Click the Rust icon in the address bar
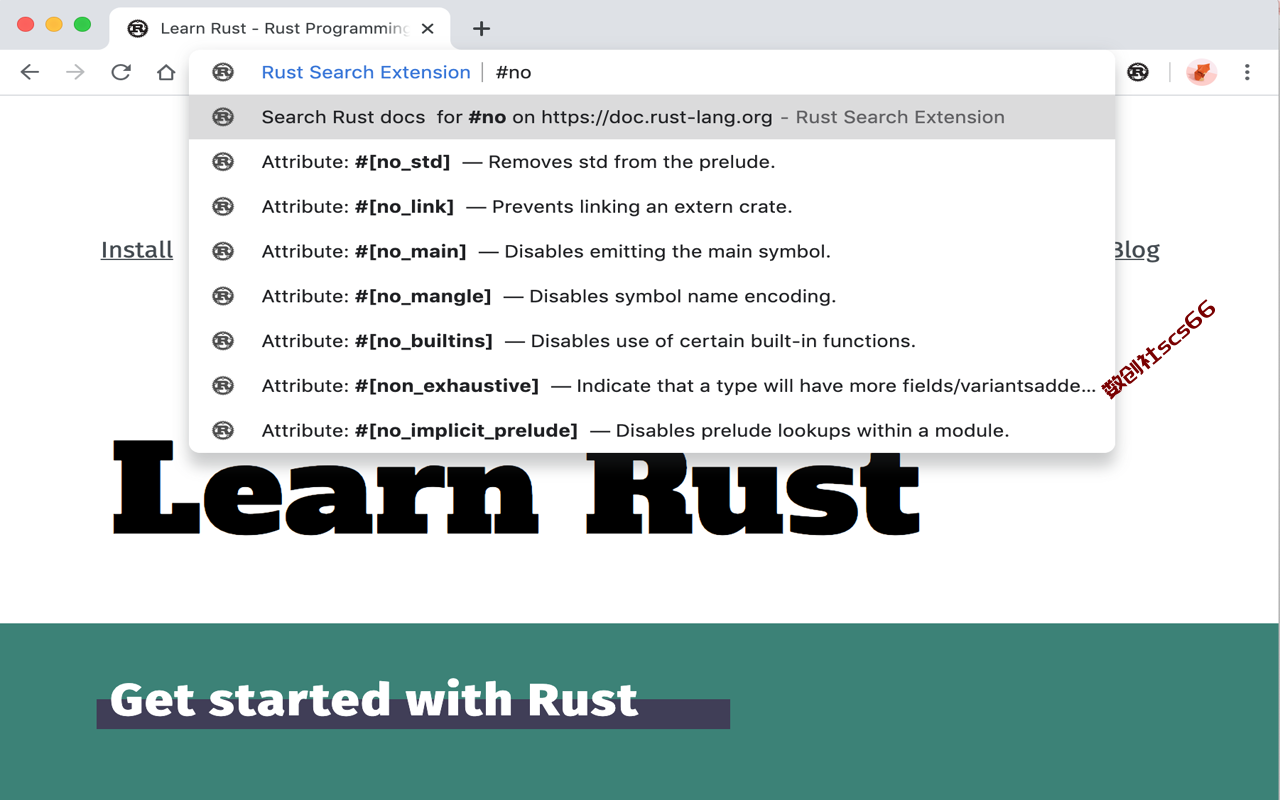The height and width of the screenshot is (800, 1280). tap(223, 72)
